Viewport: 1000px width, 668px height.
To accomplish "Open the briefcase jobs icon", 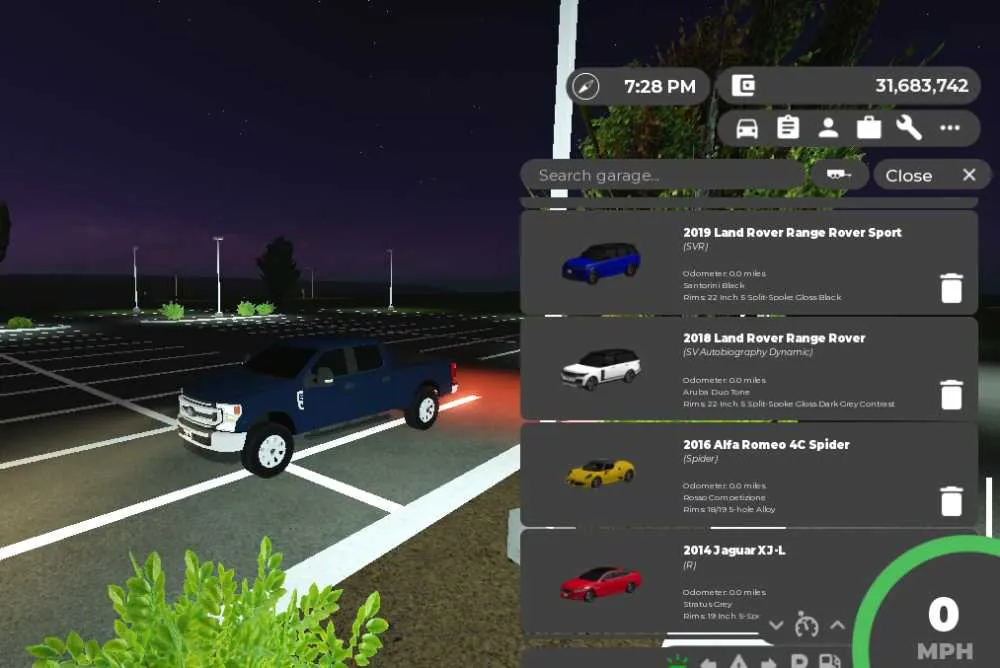I will (x=869, y=128).
